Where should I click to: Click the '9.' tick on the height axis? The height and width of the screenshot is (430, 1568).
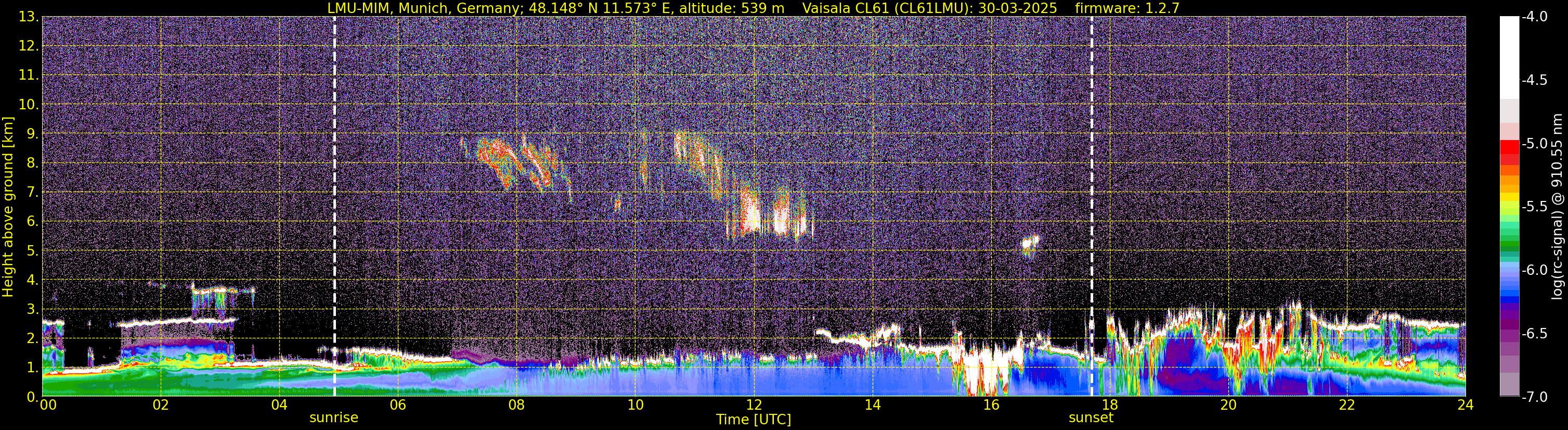32,134
